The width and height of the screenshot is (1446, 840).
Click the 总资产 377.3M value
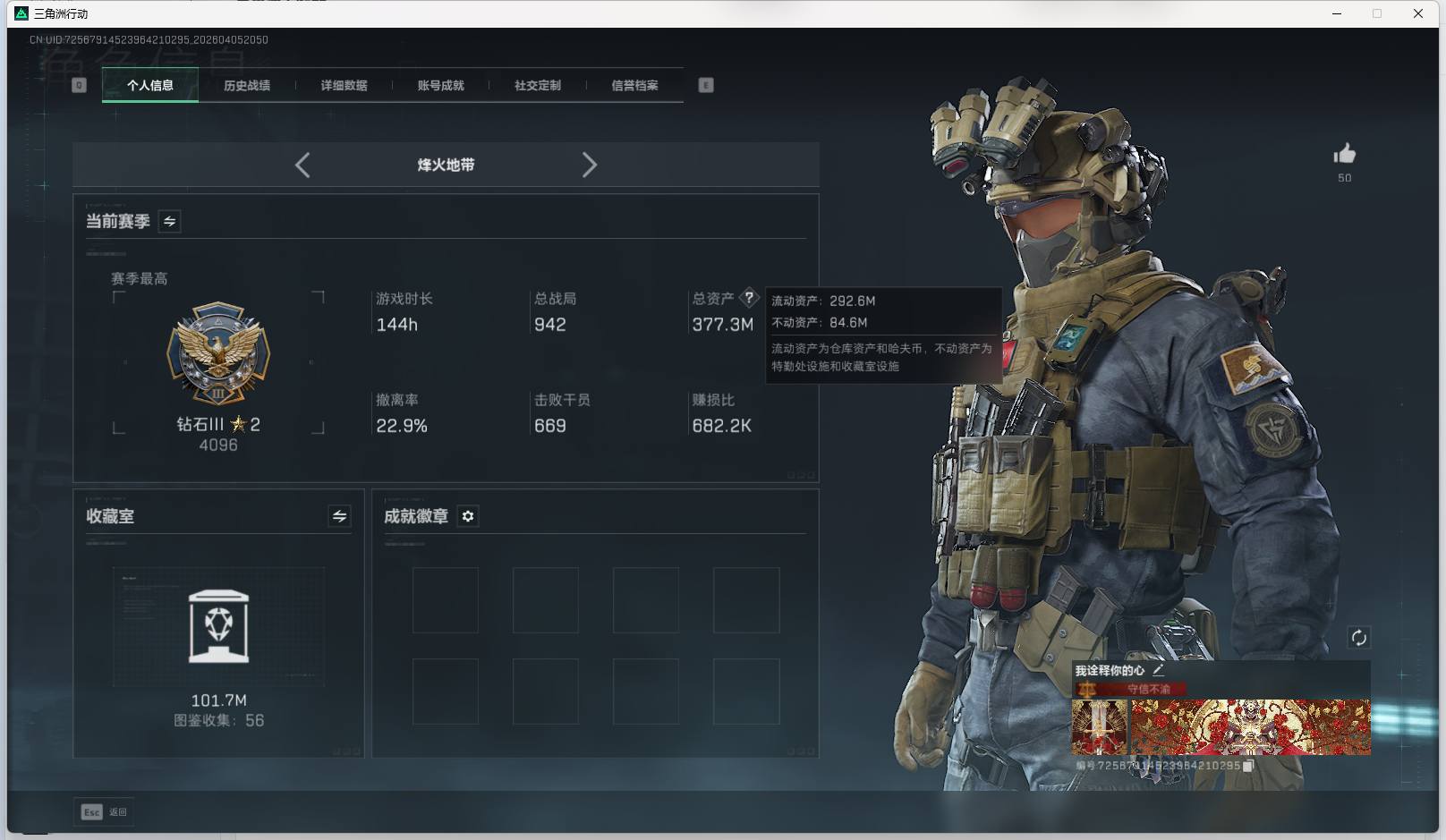pyautogui.click(x=722, y=325)
